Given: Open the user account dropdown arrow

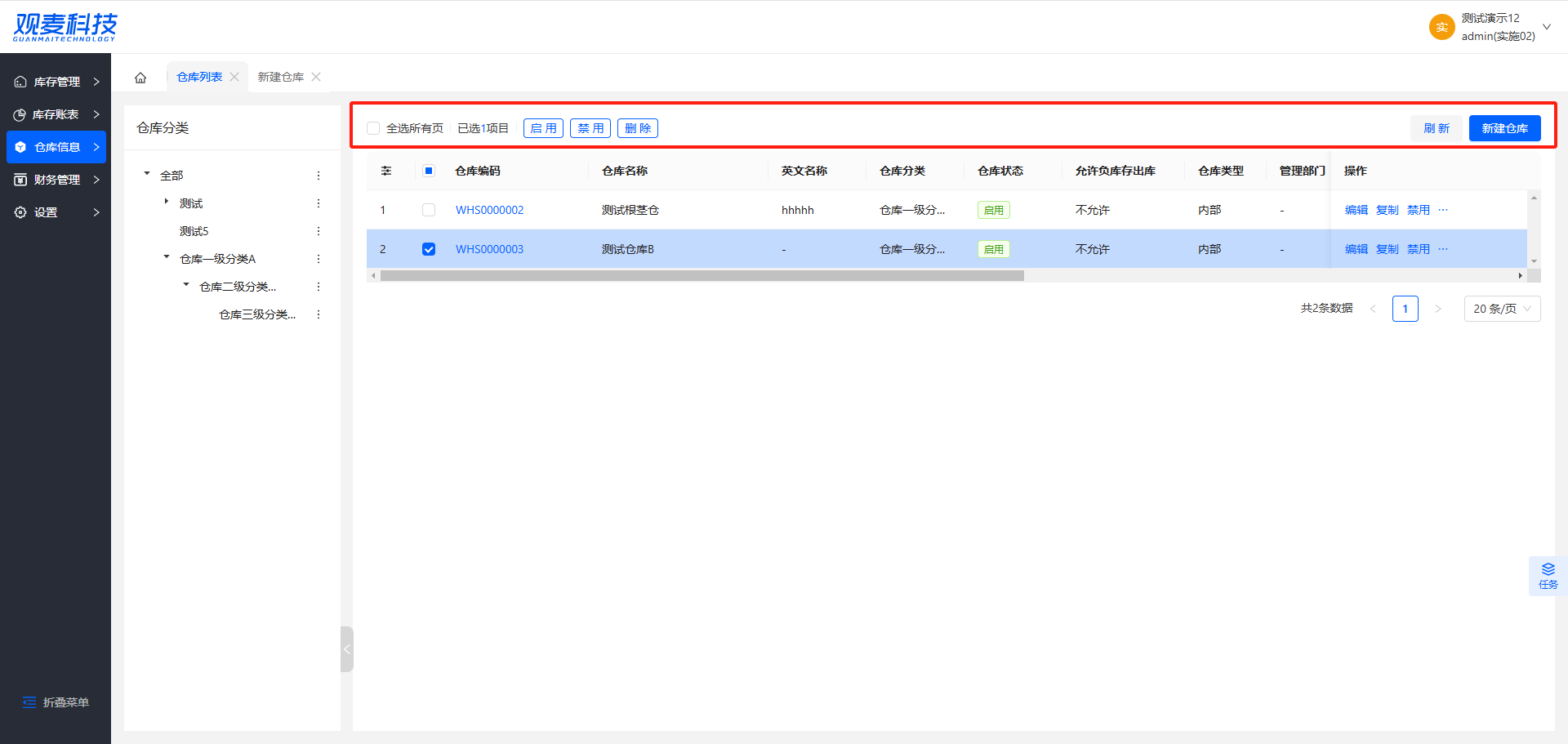Looking at the screenshot, I should point(1546,27).
